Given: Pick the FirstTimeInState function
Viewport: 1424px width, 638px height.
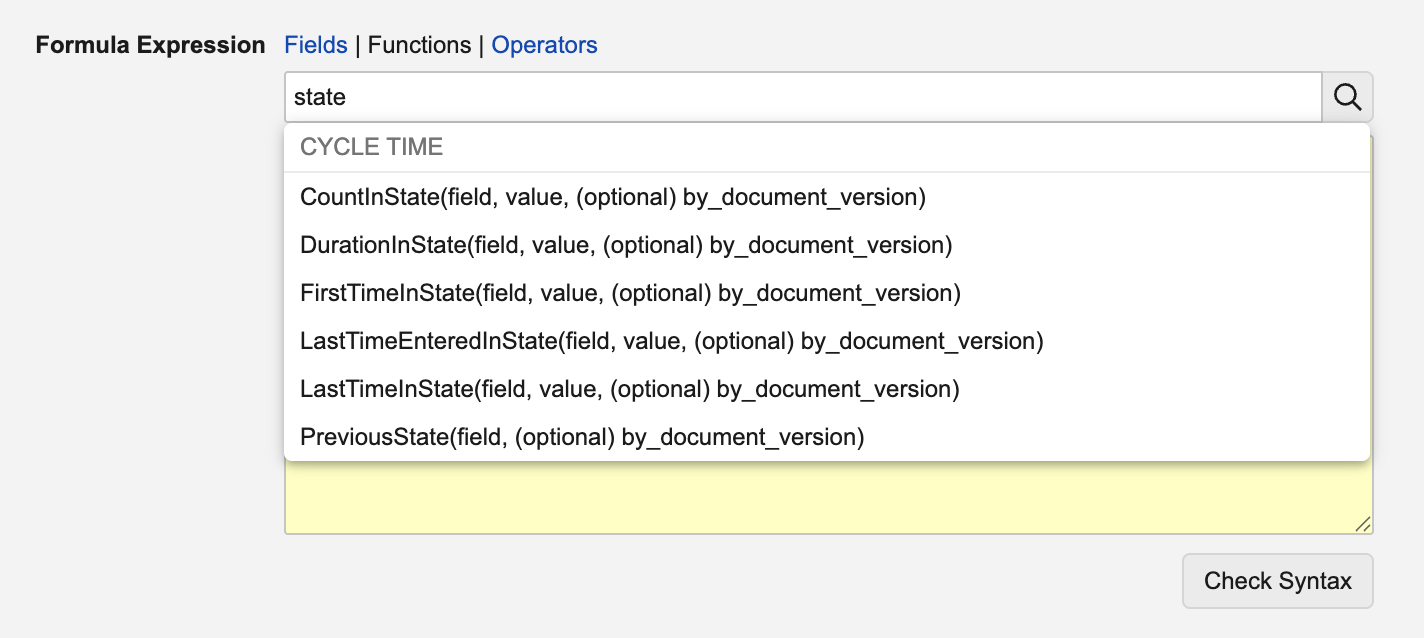Looking at the screenshot, I should coord(630,293).
